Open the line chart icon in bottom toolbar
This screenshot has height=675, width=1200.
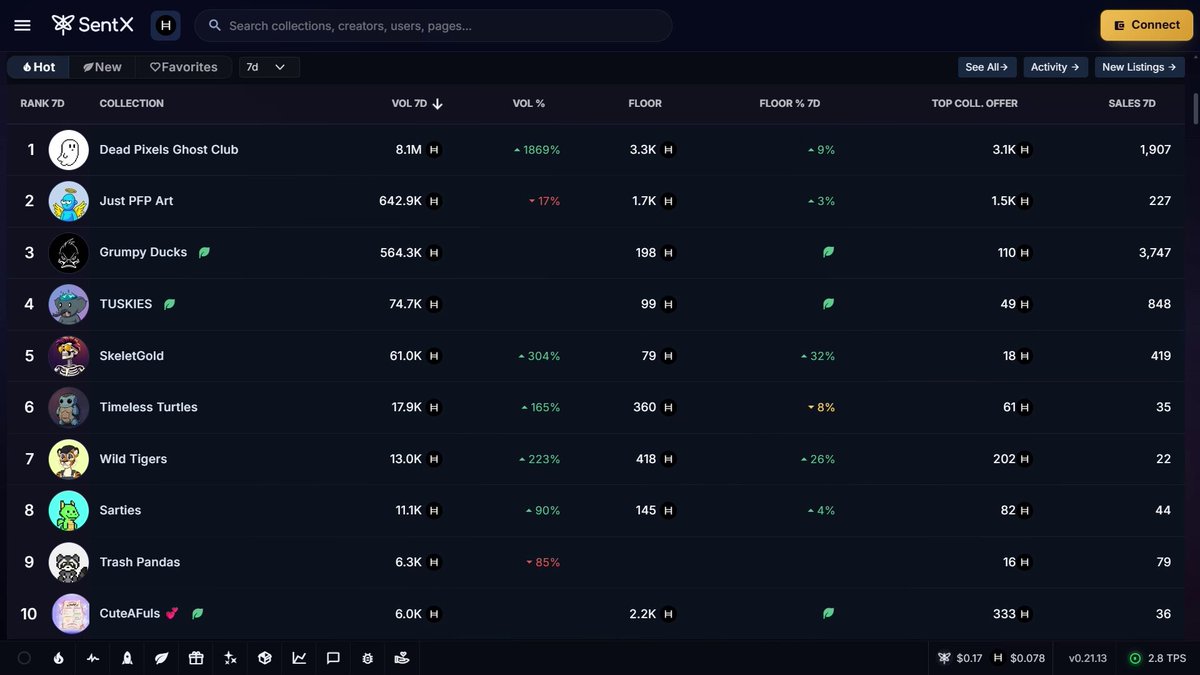(299, 658)
